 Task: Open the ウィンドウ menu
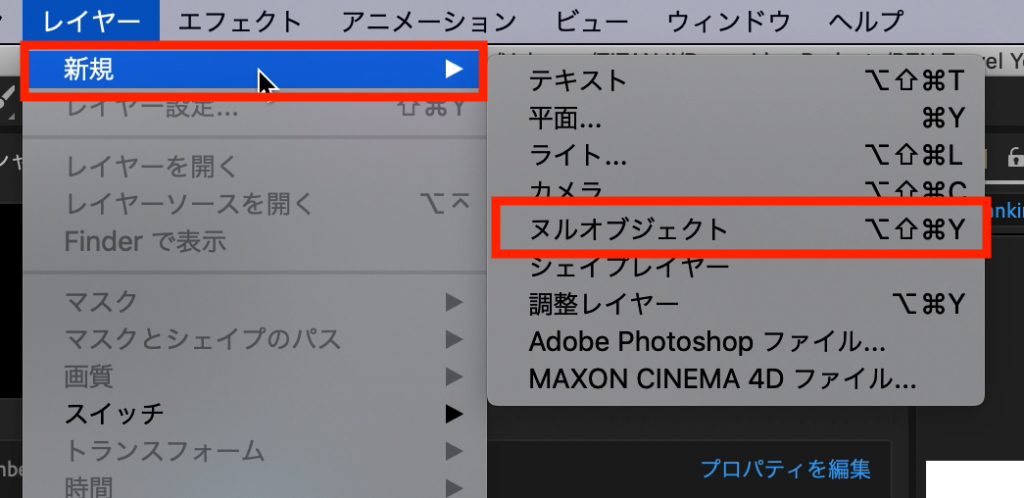tap(728, 21)
